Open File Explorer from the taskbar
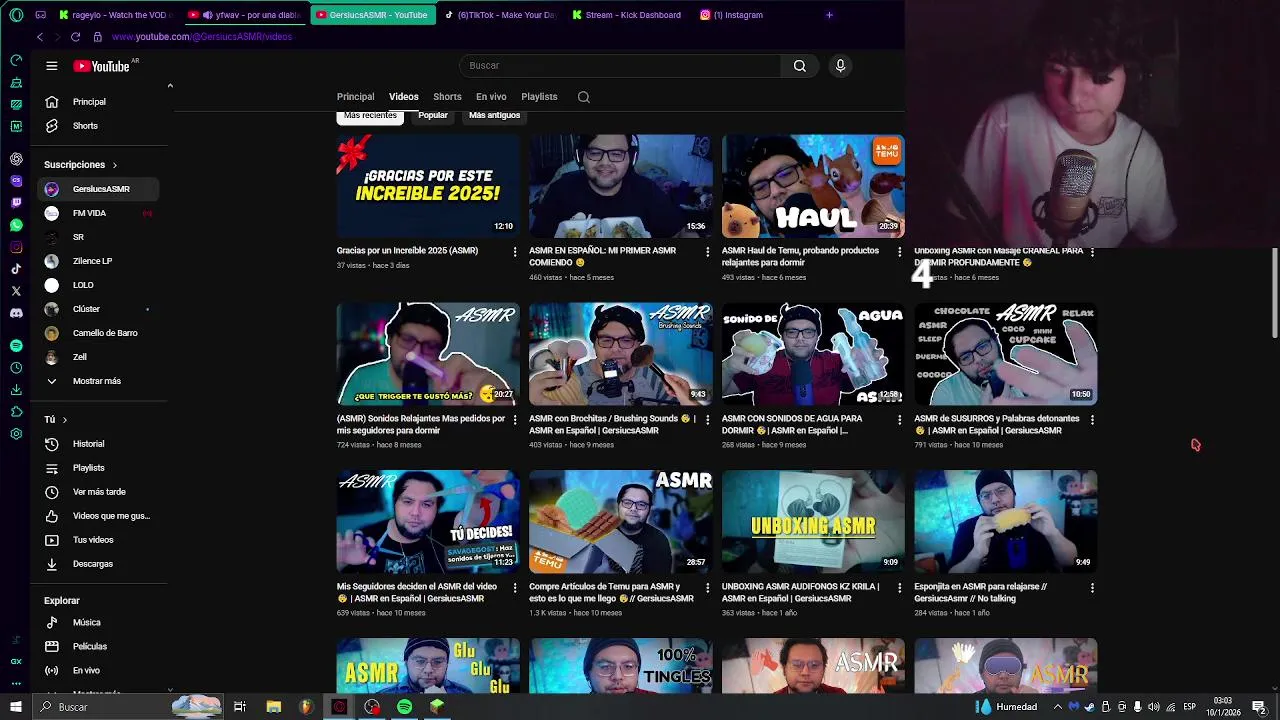This screenshot has width=1280, height=720. (x=273, y=707)
